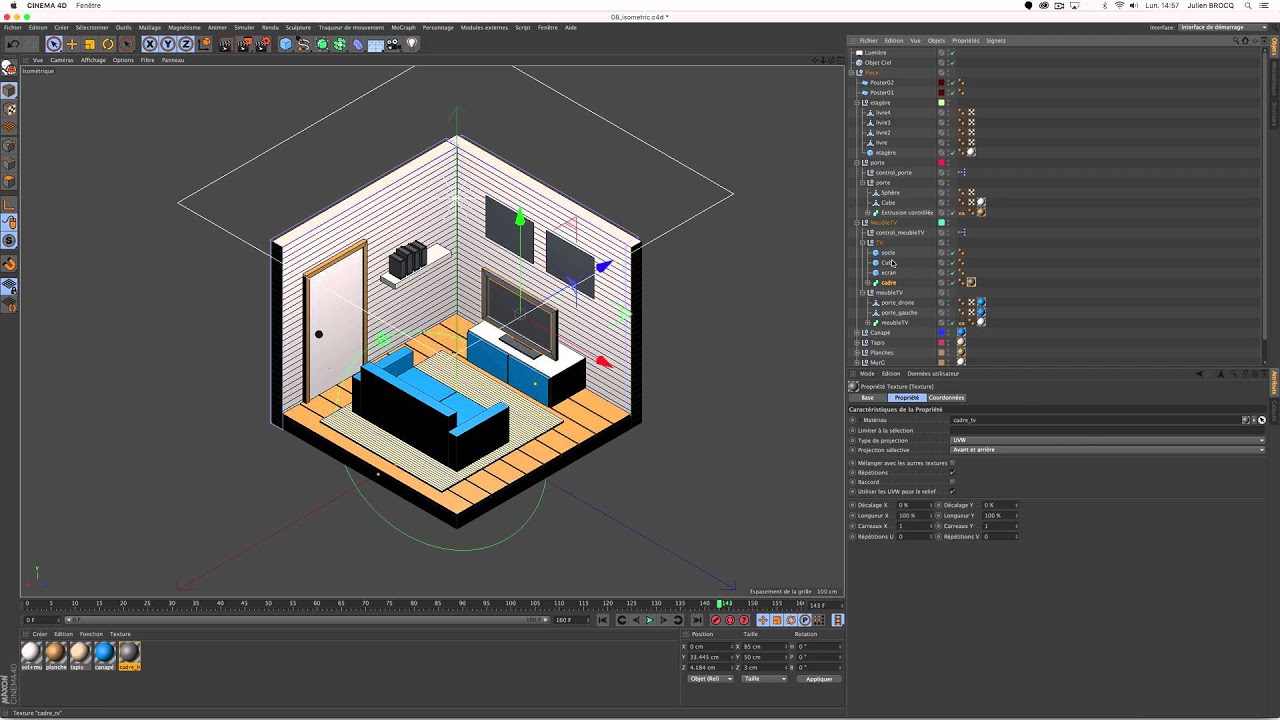Screen dimensions: 1280x720
Task: Open the Maillage menu
Action: point(149,28)
